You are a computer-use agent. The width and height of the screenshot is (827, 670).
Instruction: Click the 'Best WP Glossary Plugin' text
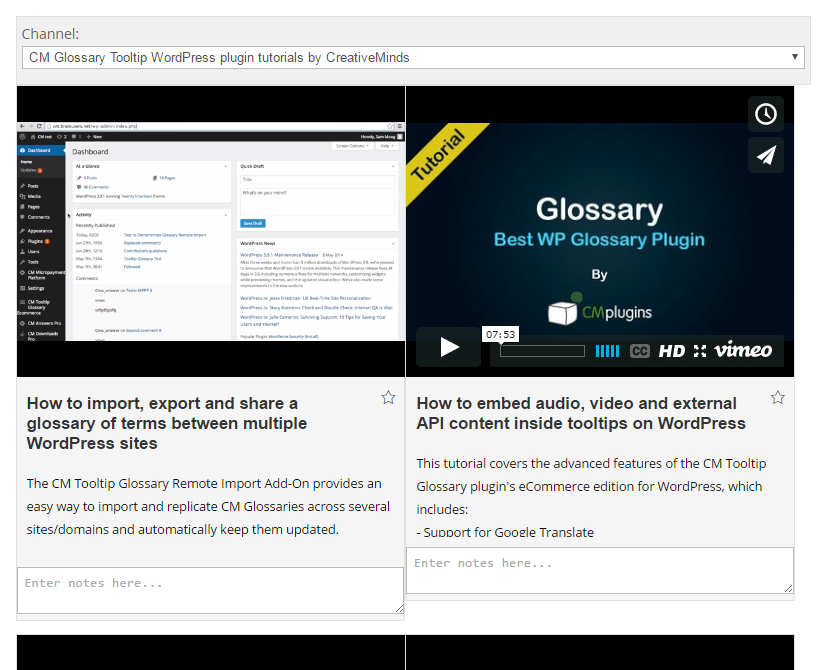pos(599,240)
